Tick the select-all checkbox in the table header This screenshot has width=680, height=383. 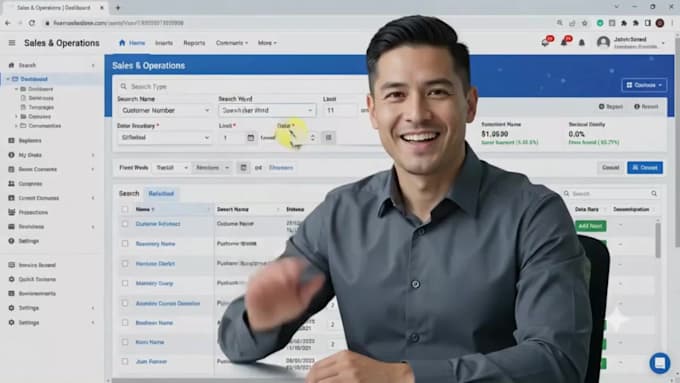125,209
